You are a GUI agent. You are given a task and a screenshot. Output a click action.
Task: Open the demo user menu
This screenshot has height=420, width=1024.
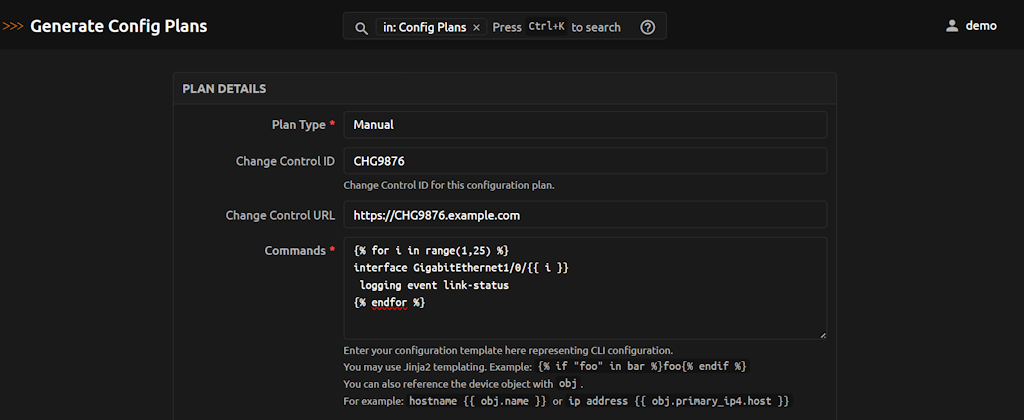click(971, 26)
